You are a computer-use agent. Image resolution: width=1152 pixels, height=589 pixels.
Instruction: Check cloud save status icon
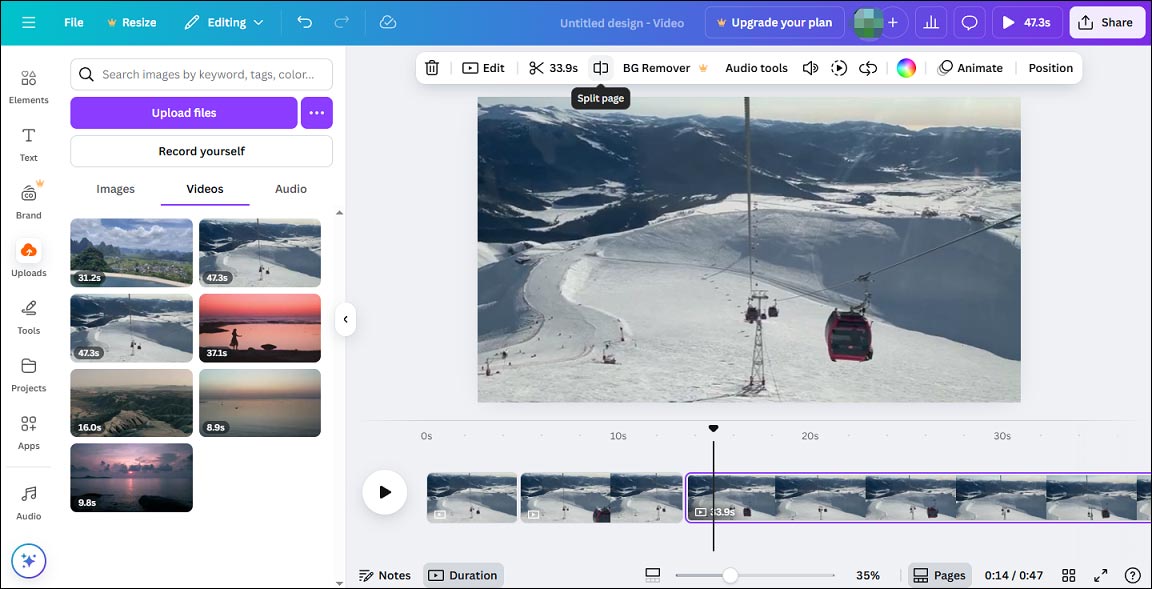pos(388,22)
